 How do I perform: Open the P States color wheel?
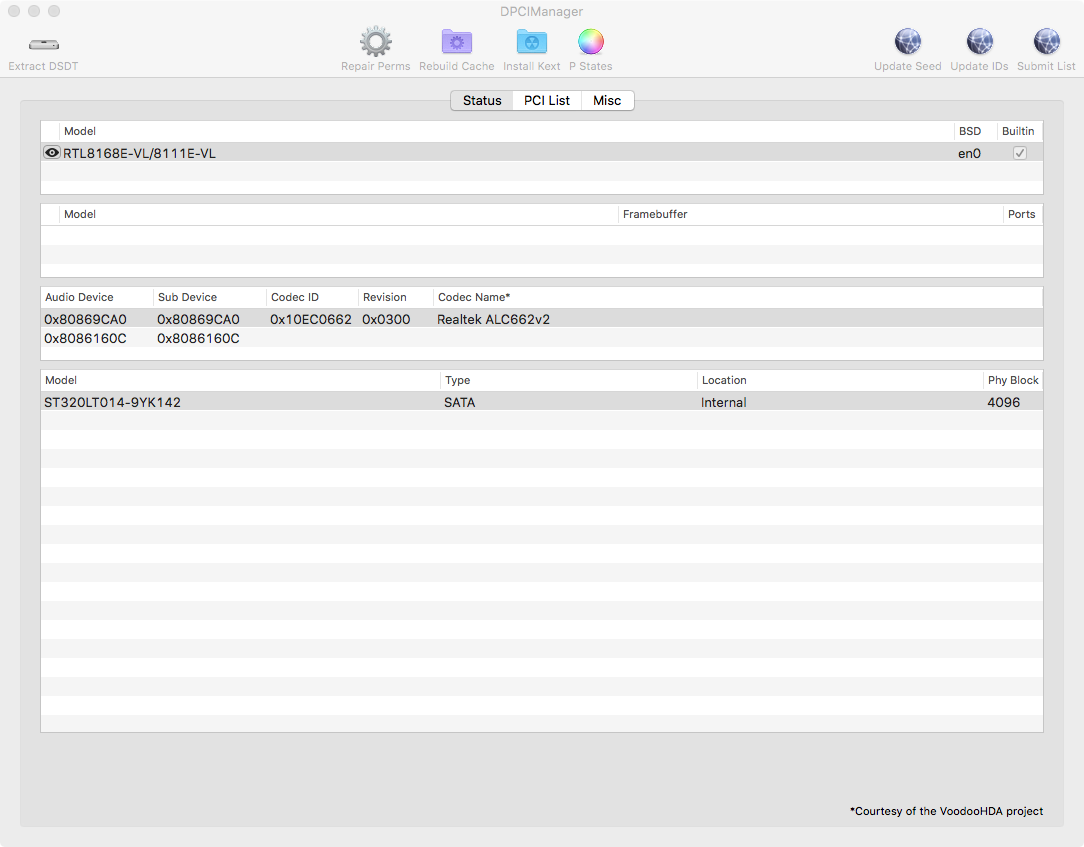click(590, 43)
